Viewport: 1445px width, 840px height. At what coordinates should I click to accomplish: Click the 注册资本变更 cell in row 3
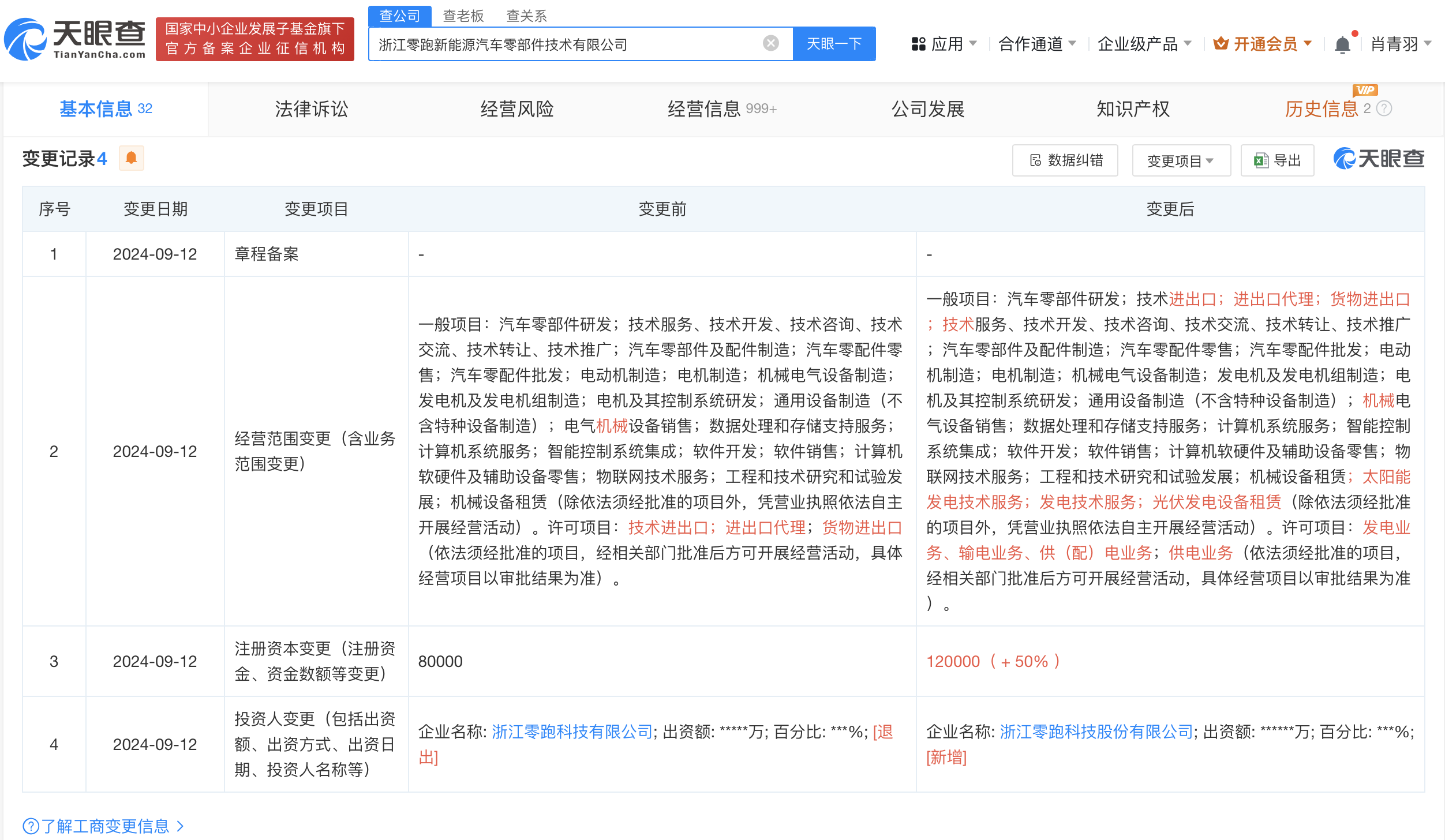(315, 661)
